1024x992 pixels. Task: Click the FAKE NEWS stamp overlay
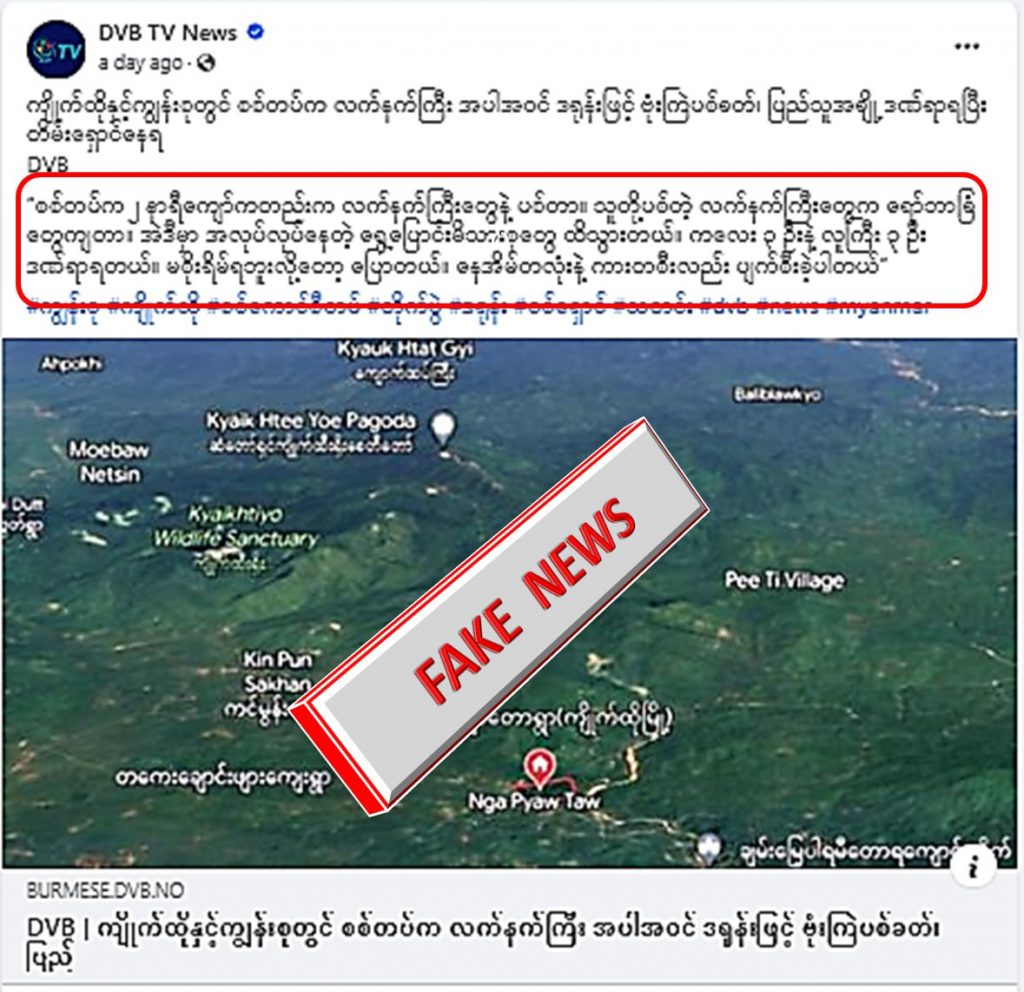(499, 616)
